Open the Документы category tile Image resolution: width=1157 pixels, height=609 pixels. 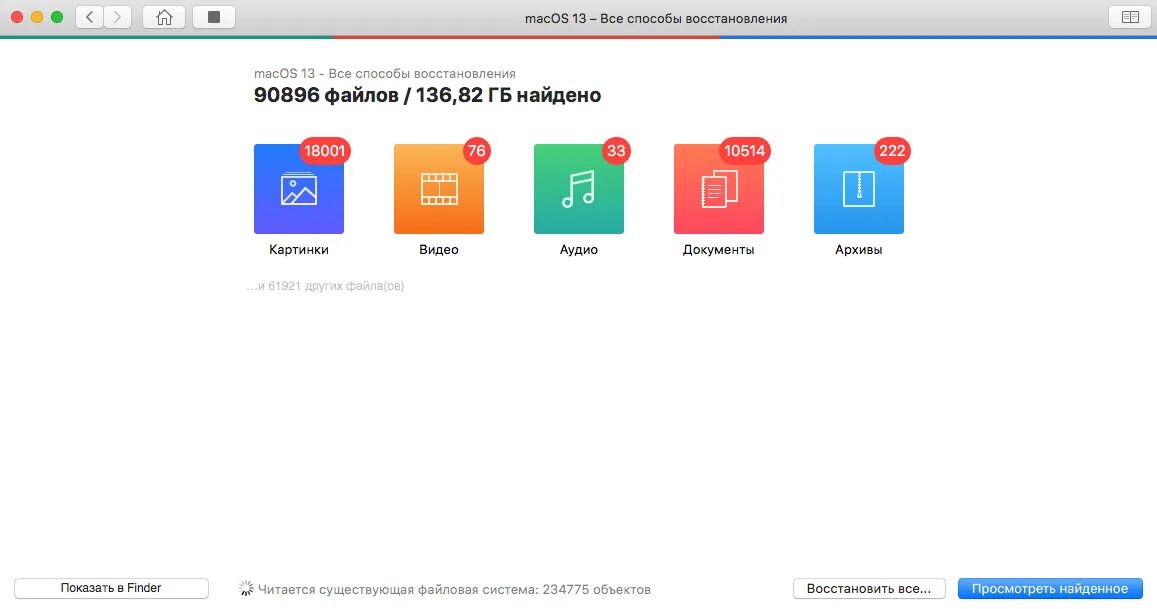tap(719, 189)
